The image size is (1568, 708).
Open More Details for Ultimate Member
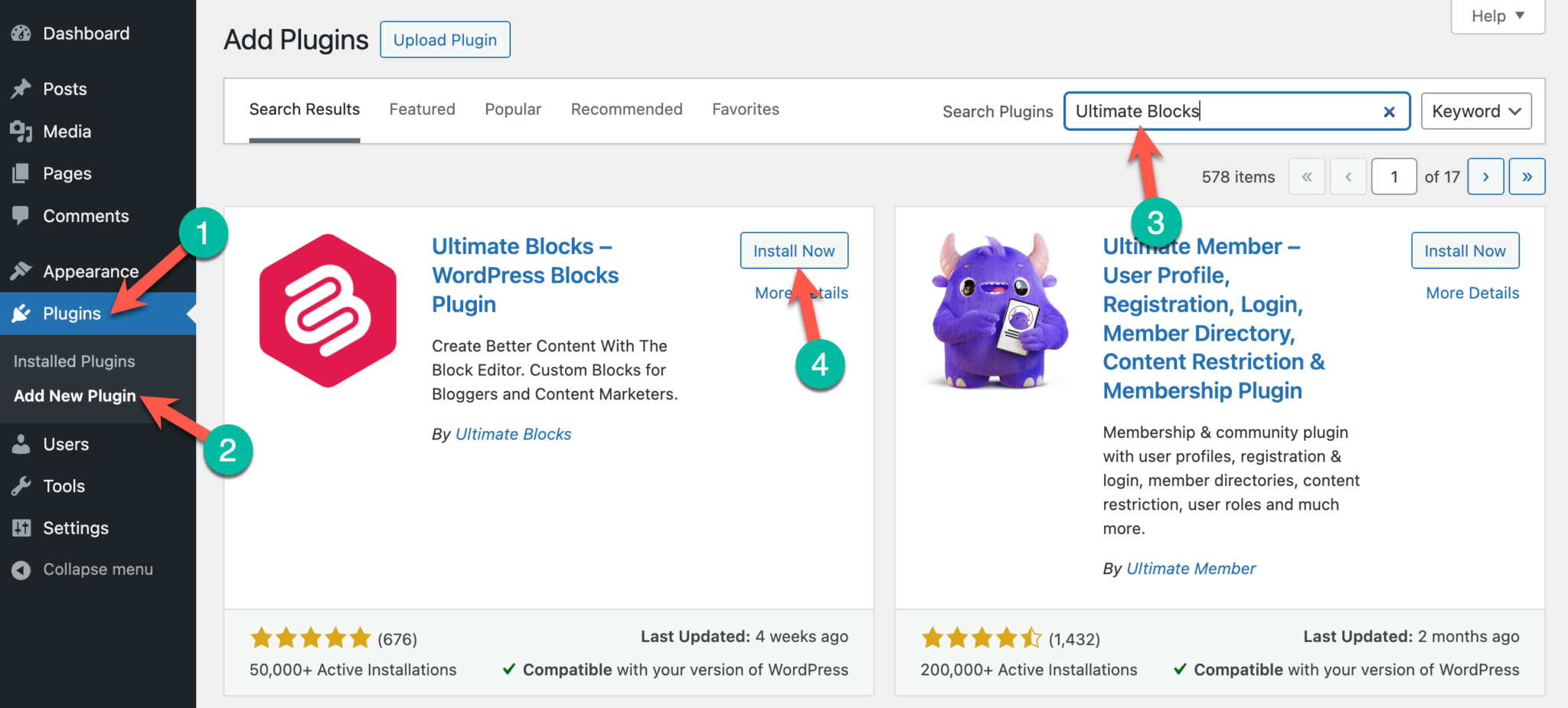click(x=1472, y=292)
